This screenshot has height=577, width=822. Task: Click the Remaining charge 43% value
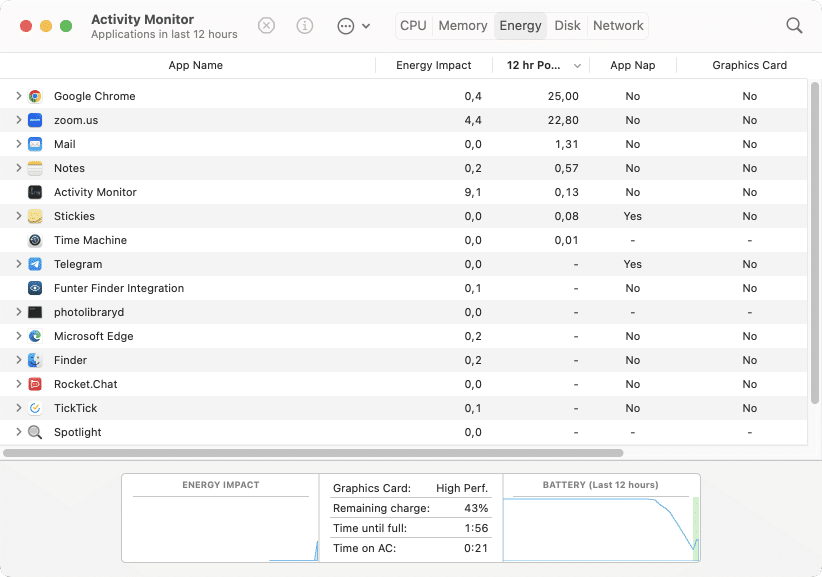click(476, 508)
